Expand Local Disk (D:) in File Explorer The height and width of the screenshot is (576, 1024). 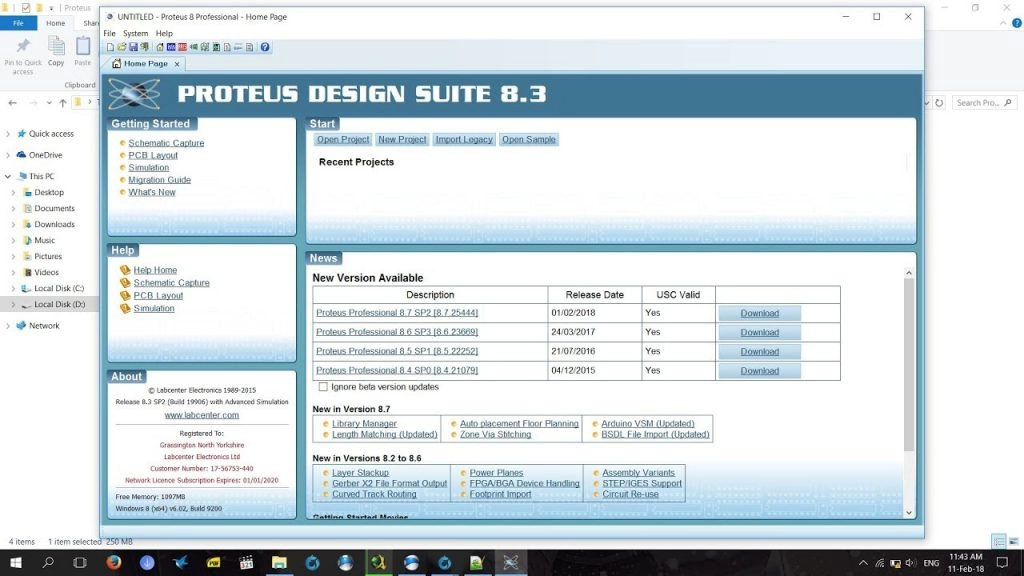pos(13,304)
